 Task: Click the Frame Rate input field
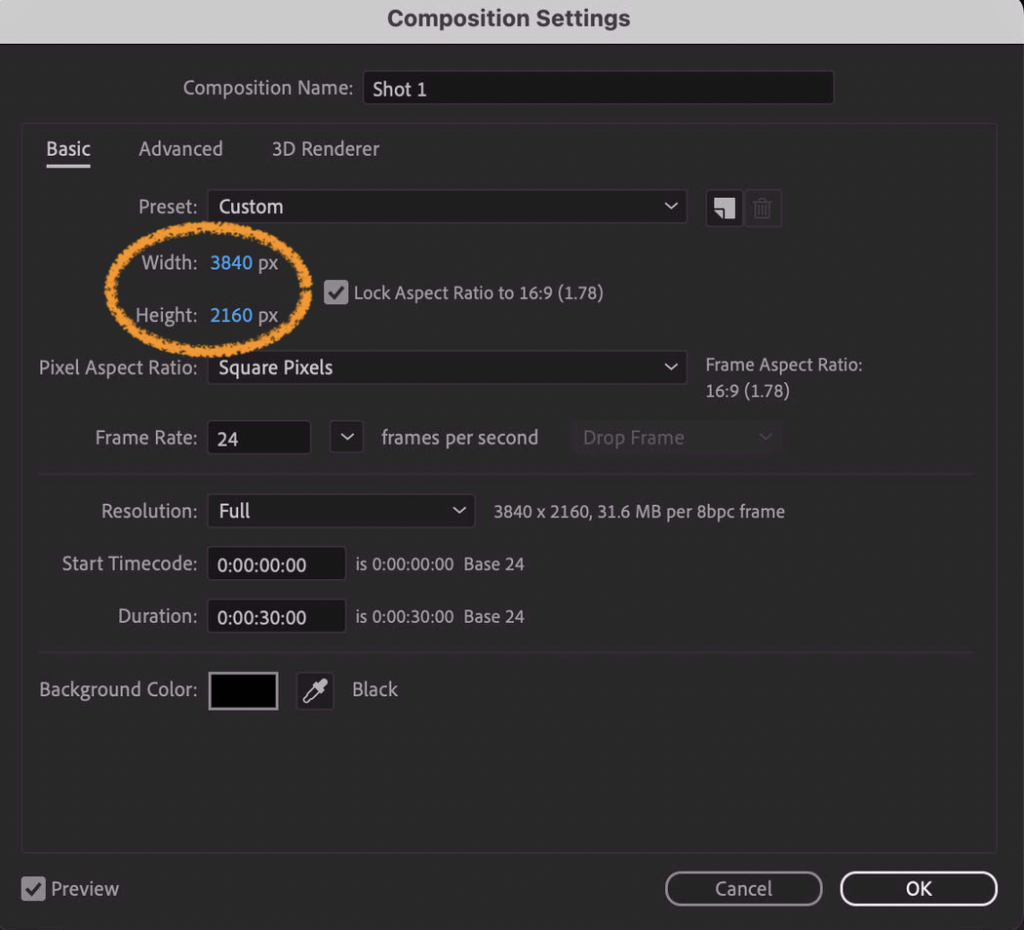click(259, 438)
